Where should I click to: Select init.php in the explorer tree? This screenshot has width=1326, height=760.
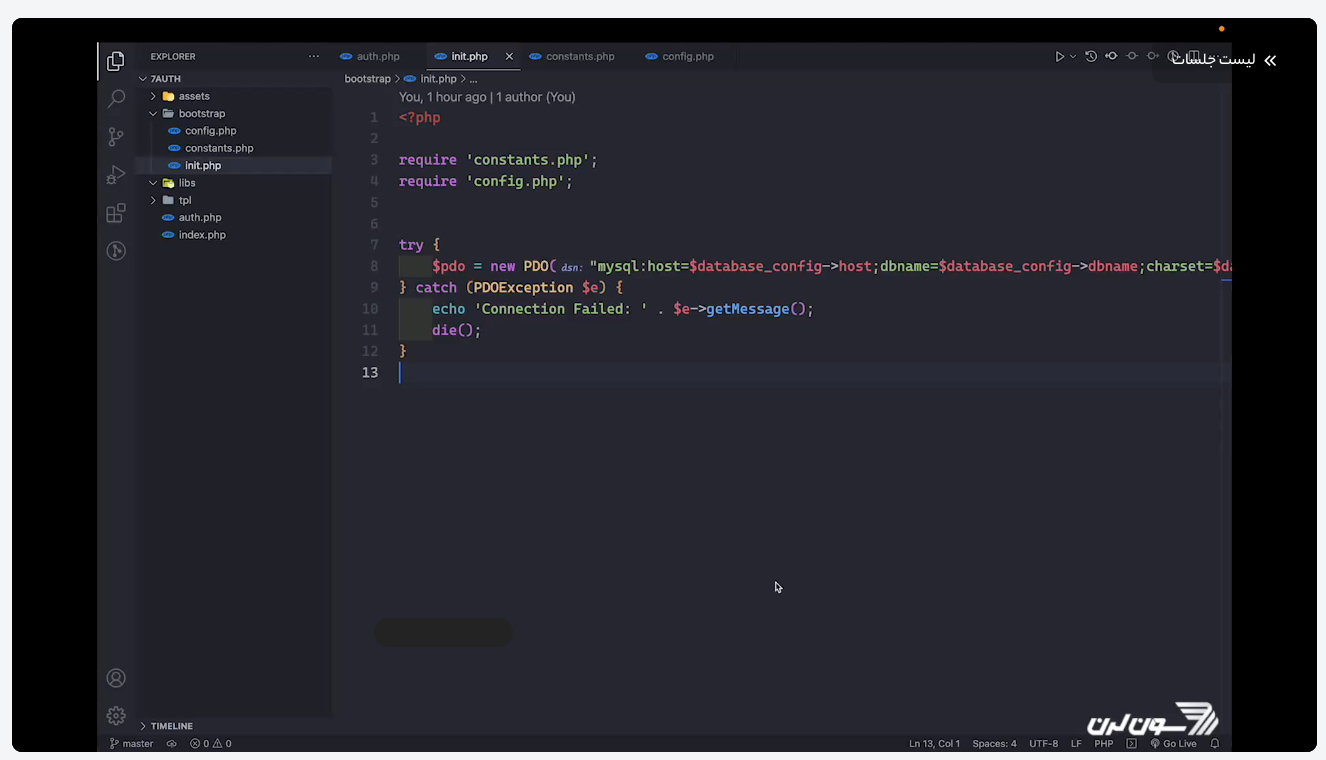[x=203, y=166]
